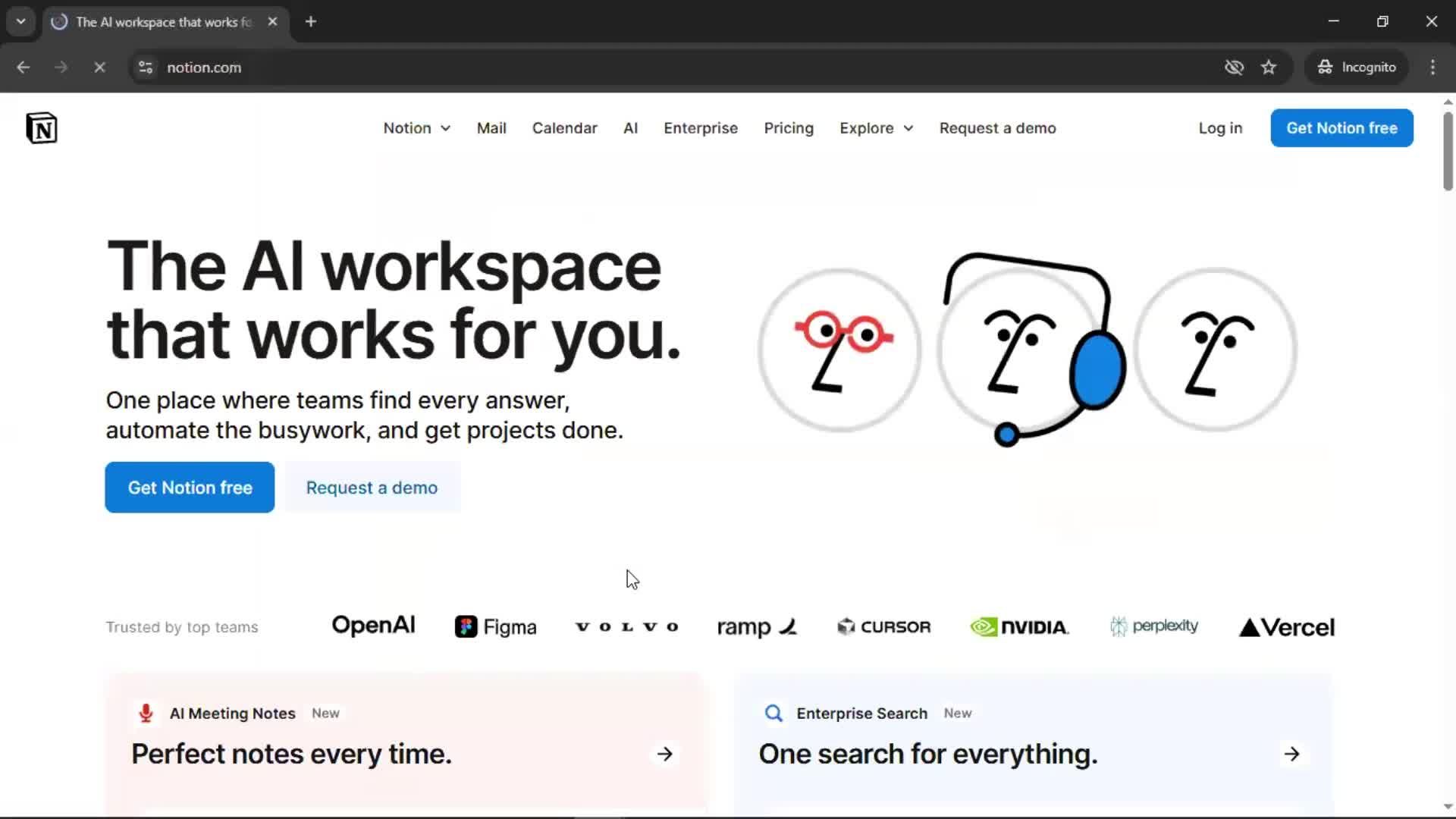Click the Log in link
Screen dimensions: 1456x819
(1220, 128)
